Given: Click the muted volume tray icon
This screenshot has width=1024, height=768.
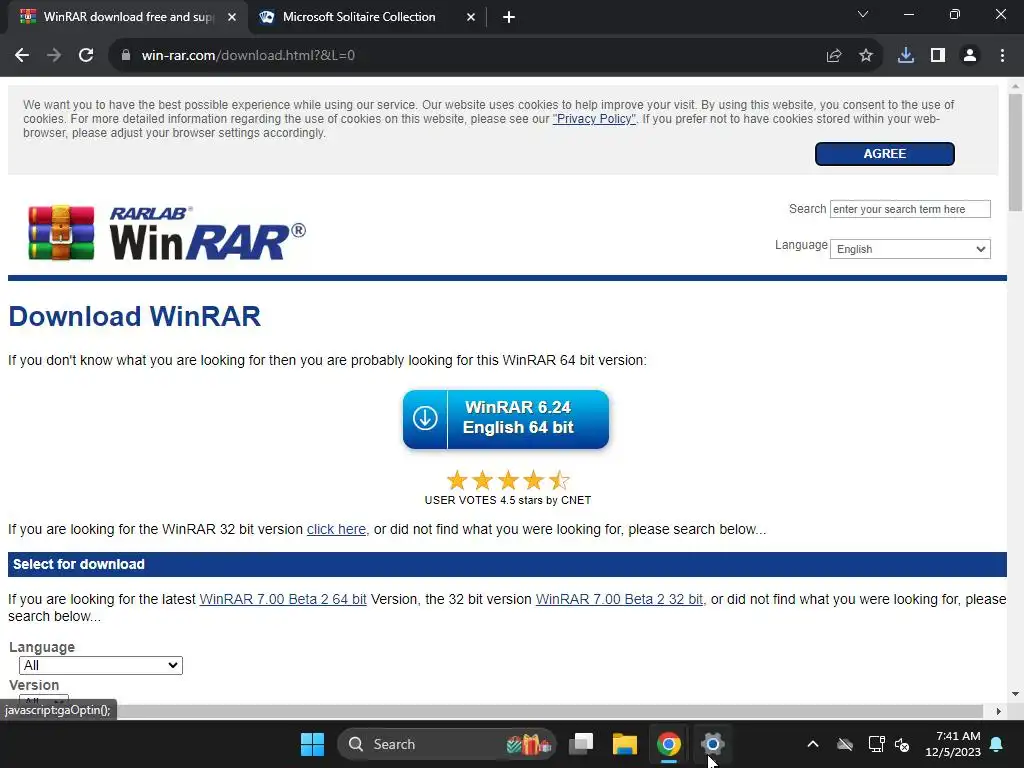Looking at the screenshot, I should coord(902,744).
